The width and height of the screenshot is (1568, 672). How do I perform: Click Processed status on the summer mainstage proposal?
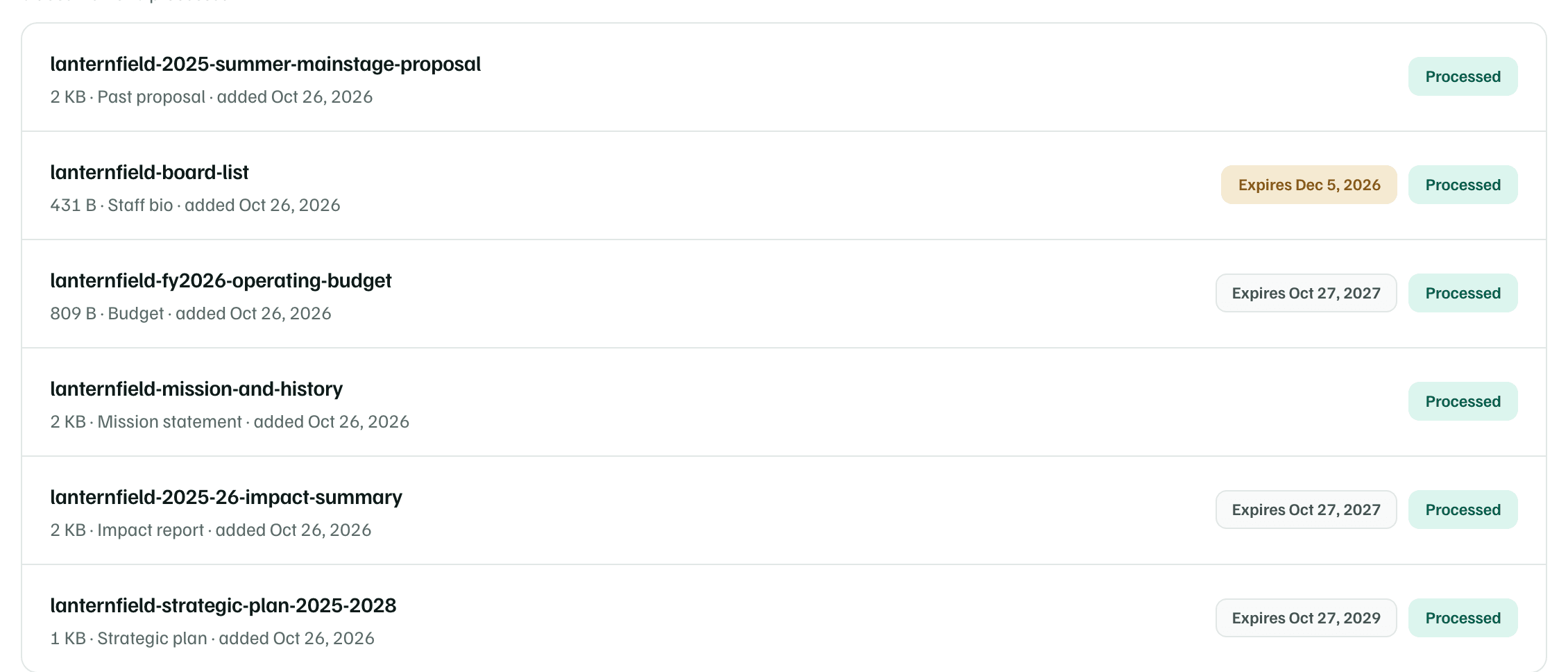pos(1463,76)
